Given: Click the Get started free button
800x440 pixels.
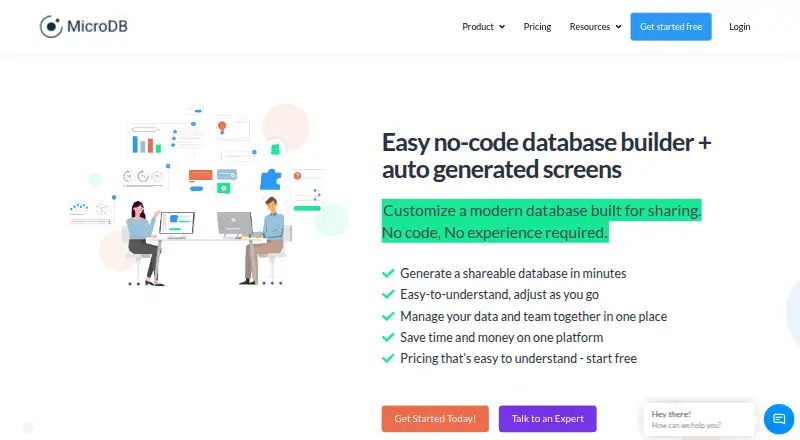Looking at the screenshot, I should [x=671, y=27].
